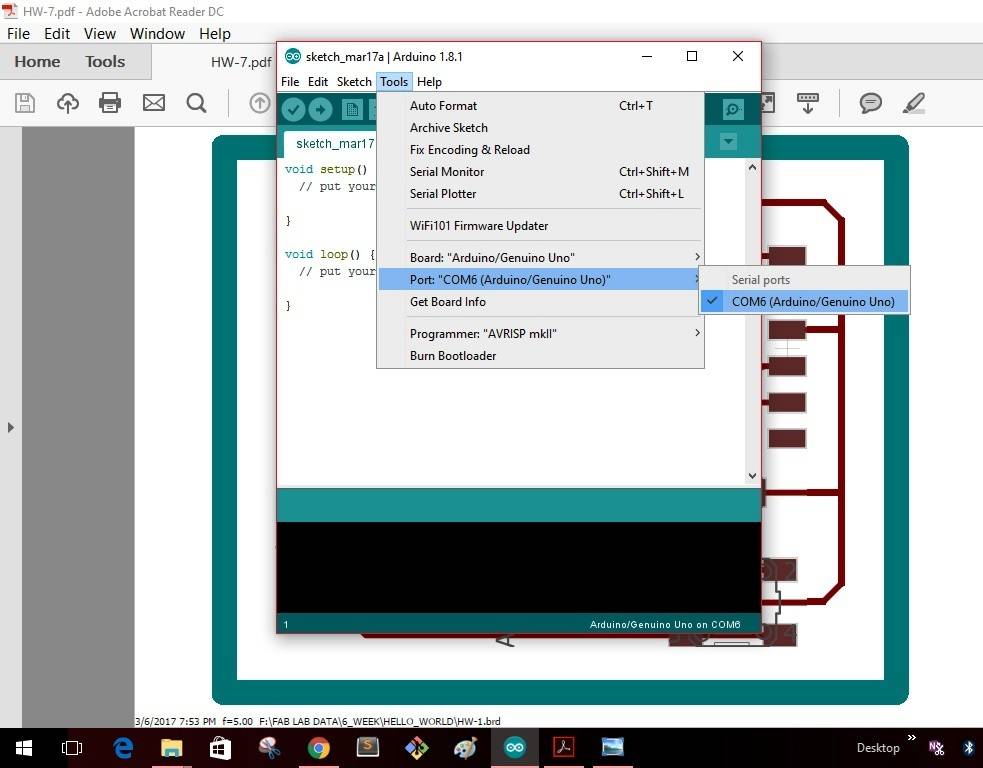Open the Acrobat File menu
983x768 pixels.
(18, 33)
